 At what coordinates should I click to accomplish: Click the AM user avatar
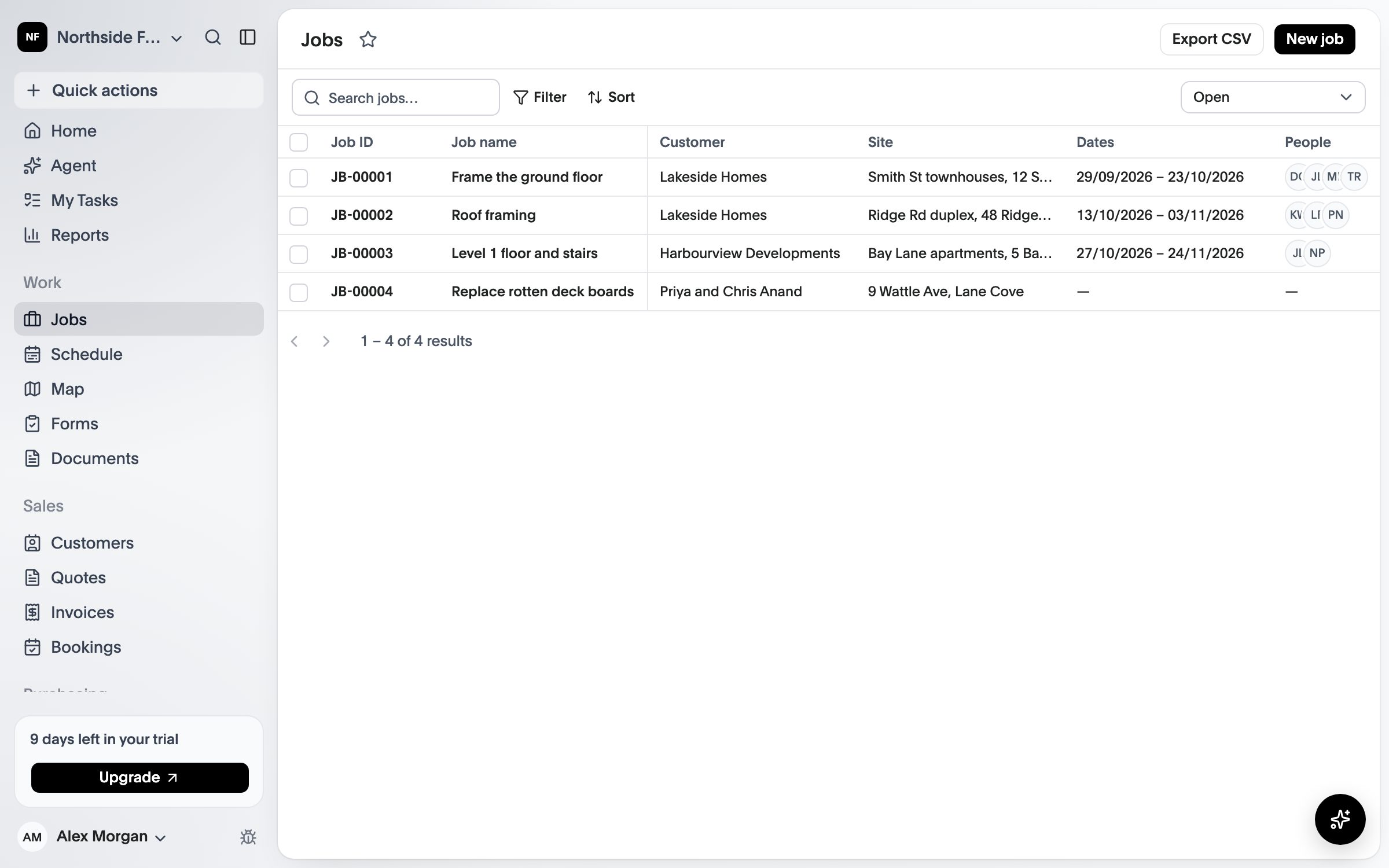32,837
